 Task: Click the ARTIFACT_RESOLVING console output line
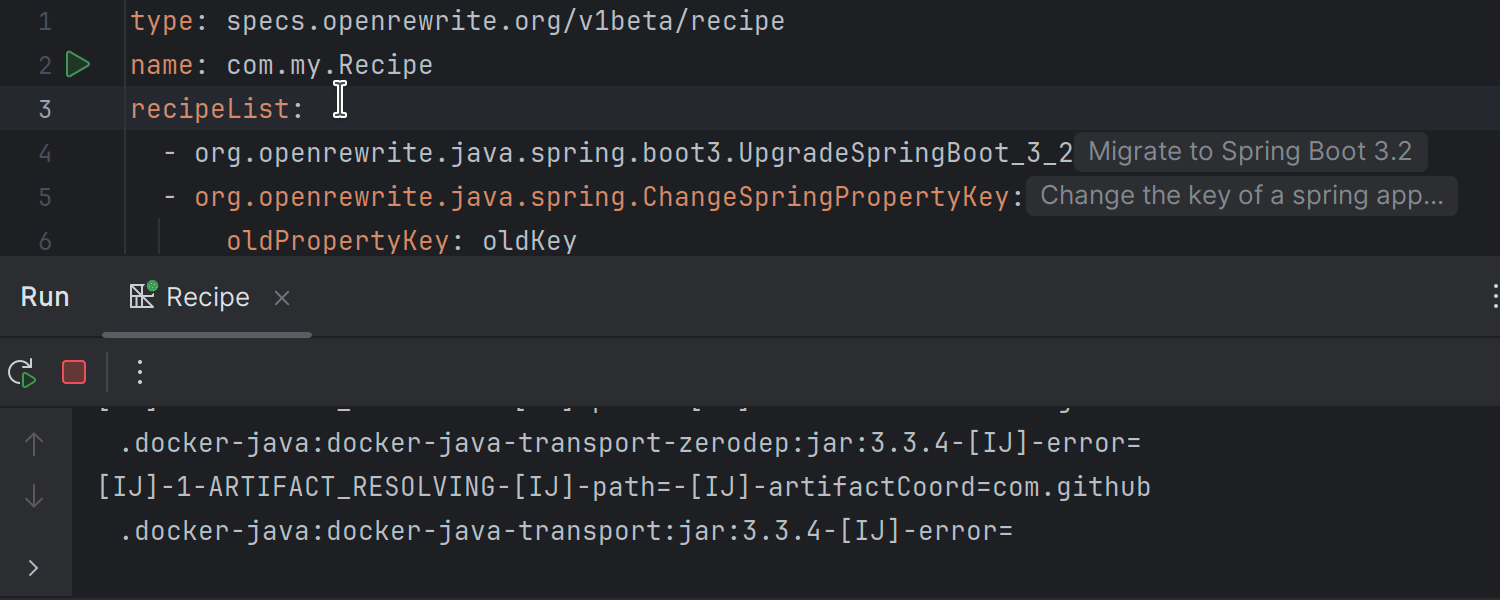(624, 487)
